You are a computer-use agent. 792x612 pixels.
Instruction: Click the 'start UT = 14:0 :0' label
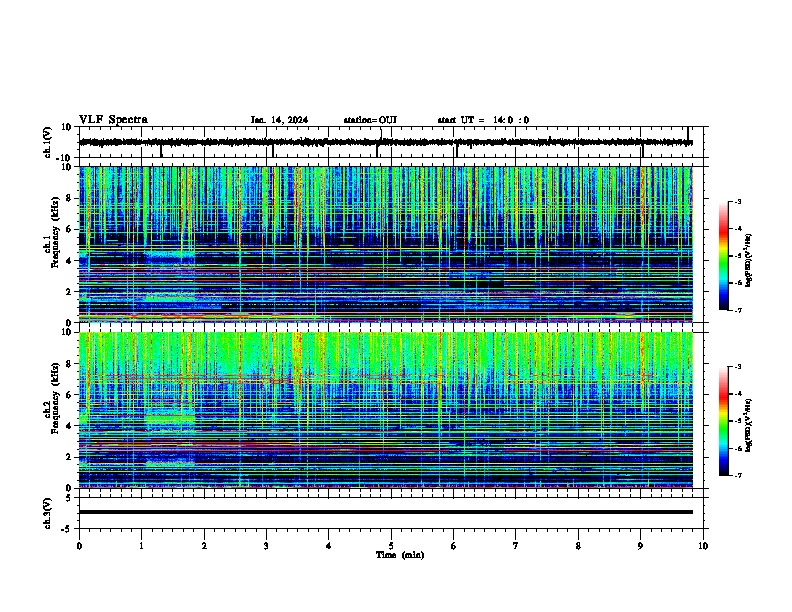pos(483,120)
